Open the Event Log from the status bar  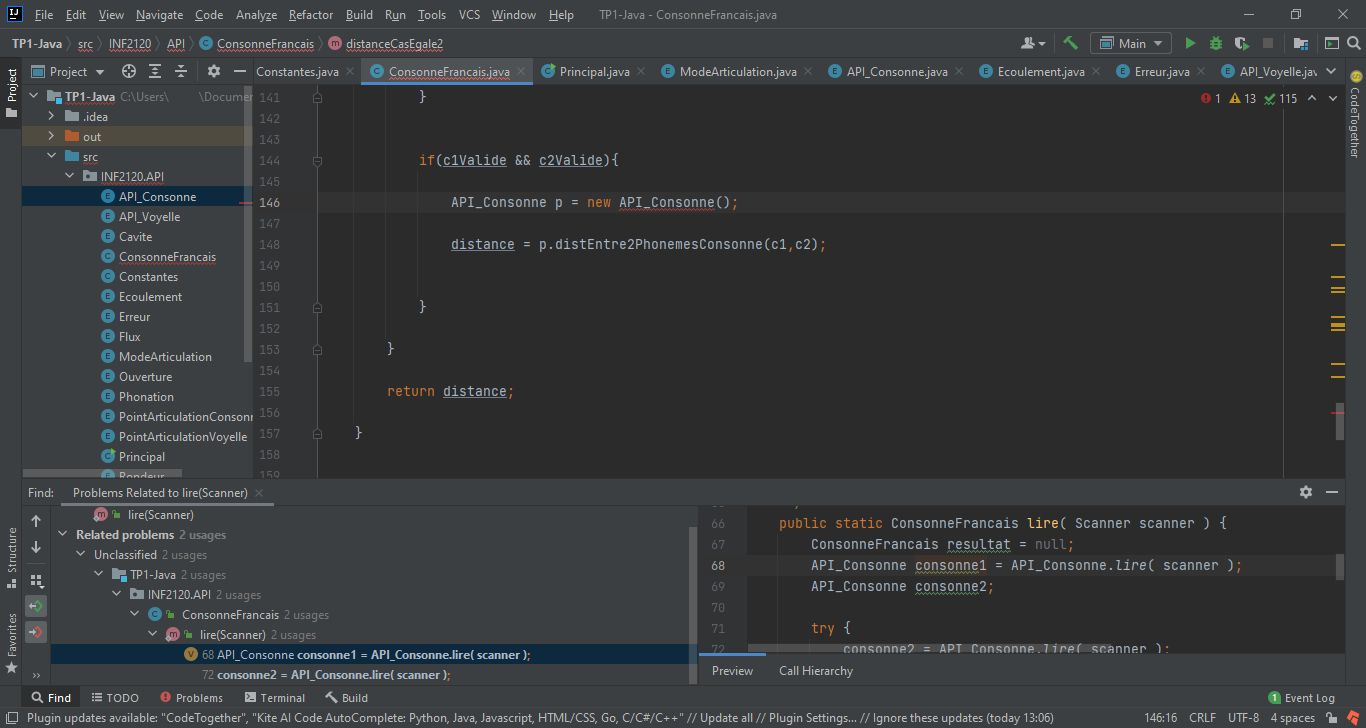tap(1302, 697)
